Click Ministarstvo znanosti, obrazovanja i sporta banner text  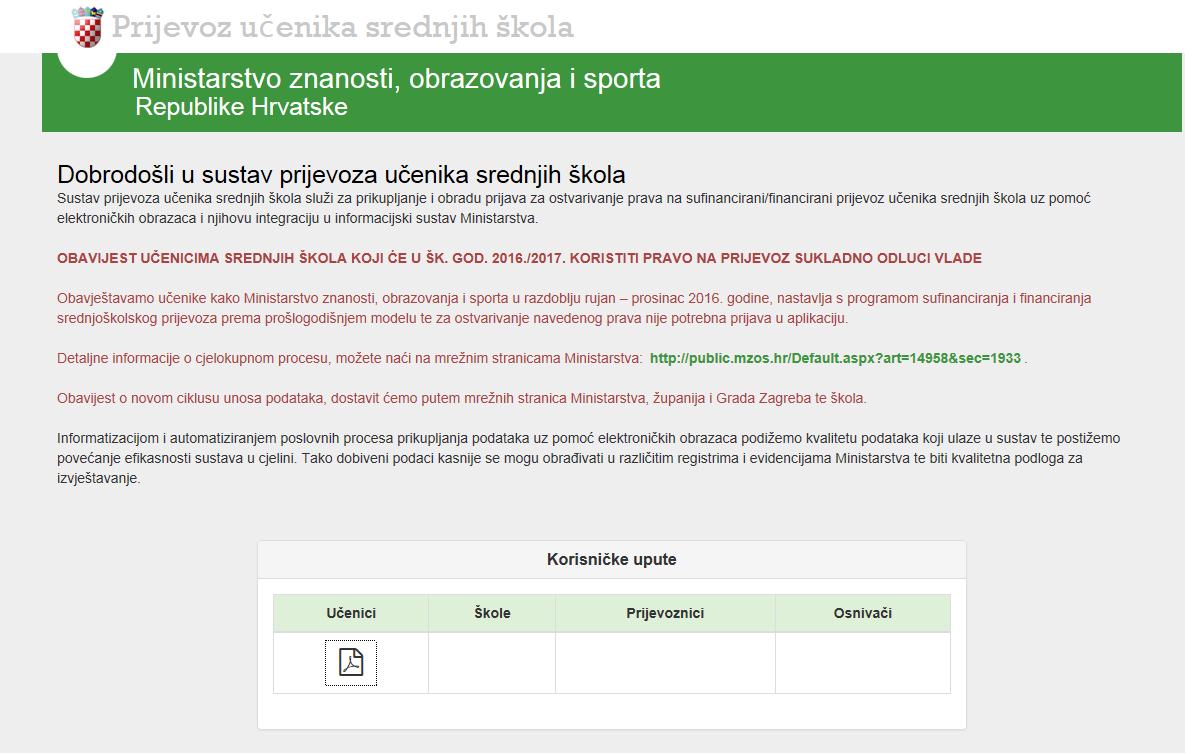[396, 79]
